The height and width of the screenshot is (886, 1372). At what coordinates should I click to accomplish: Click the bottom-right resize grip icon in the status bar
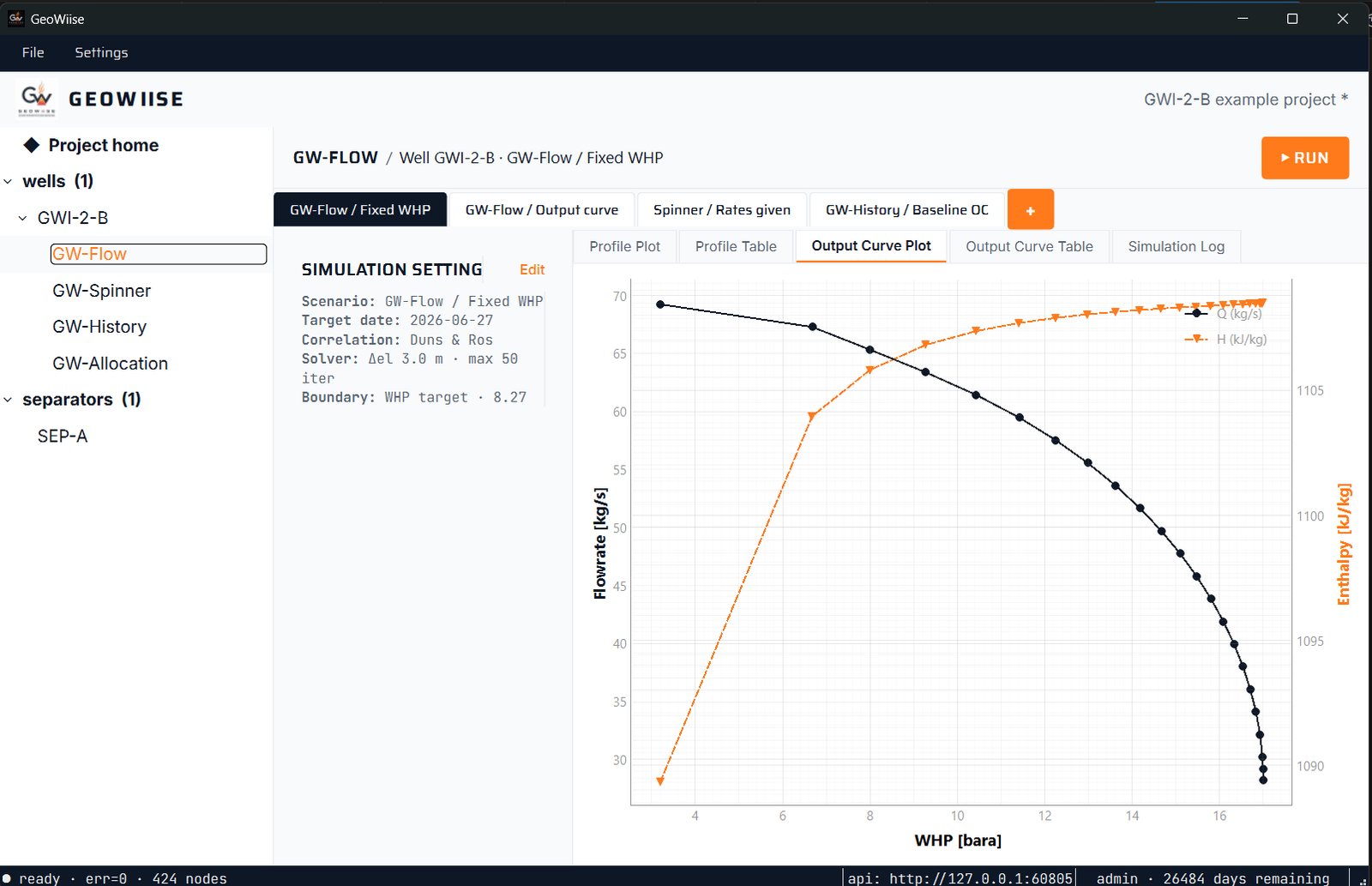tap(1363, 880)
